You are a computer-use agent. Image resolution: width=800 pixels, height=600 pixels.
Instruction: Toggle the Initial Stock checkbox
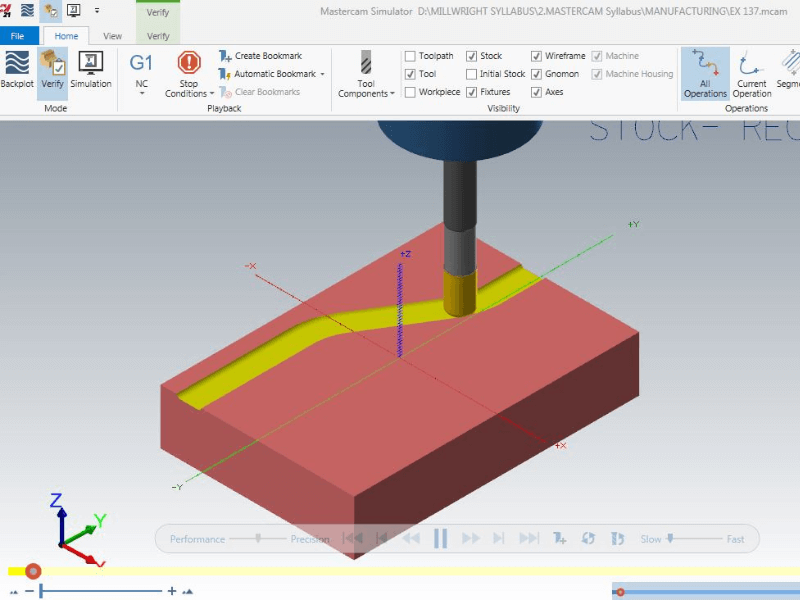(472, 74)
